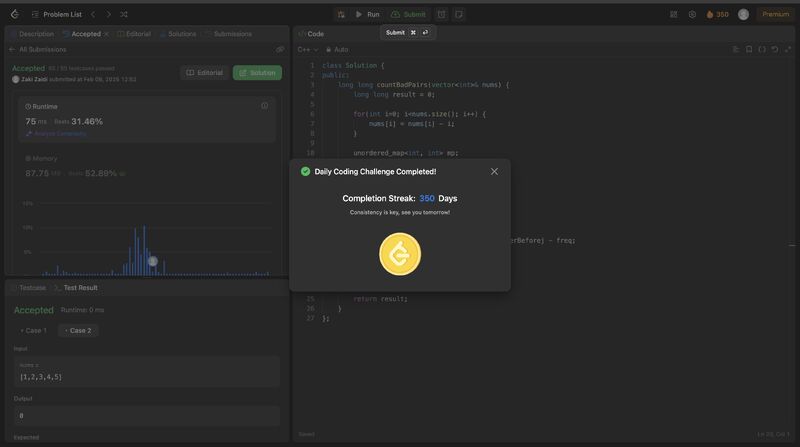
Task: Run the code with the Run button
Action: click(367, 14)
